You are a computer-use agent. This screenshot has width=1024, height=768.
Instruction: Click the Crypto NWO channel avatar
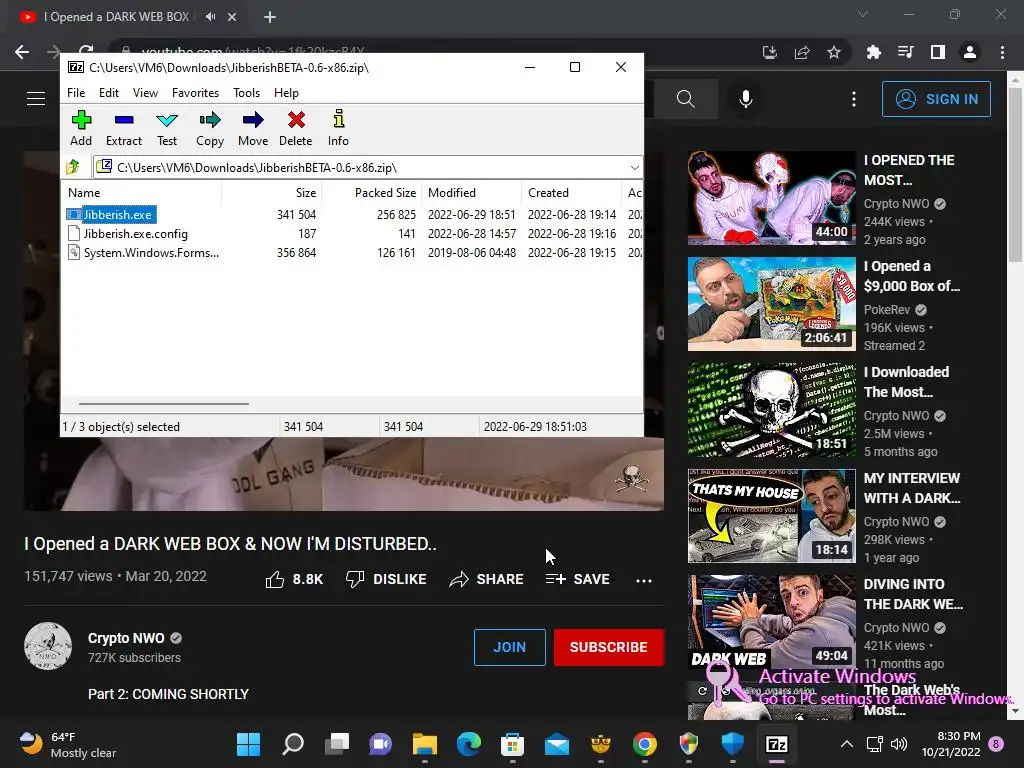tap(48, 646)
